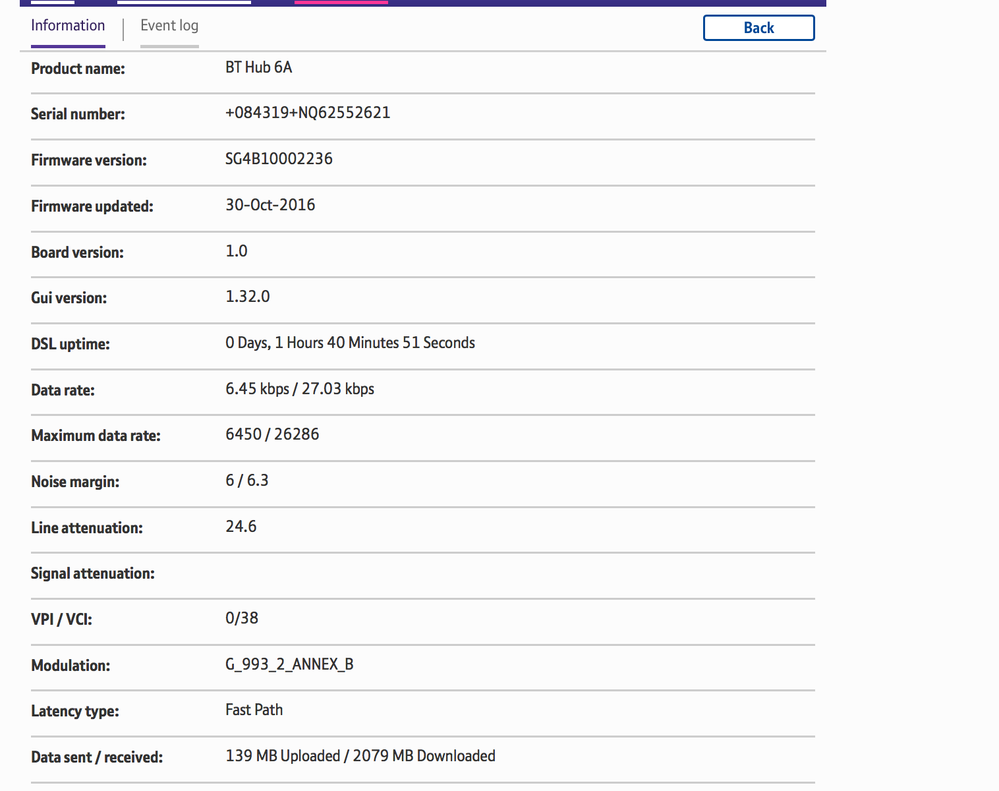
Task: Click latency type value 'Fast Path'
Action: 254,710
